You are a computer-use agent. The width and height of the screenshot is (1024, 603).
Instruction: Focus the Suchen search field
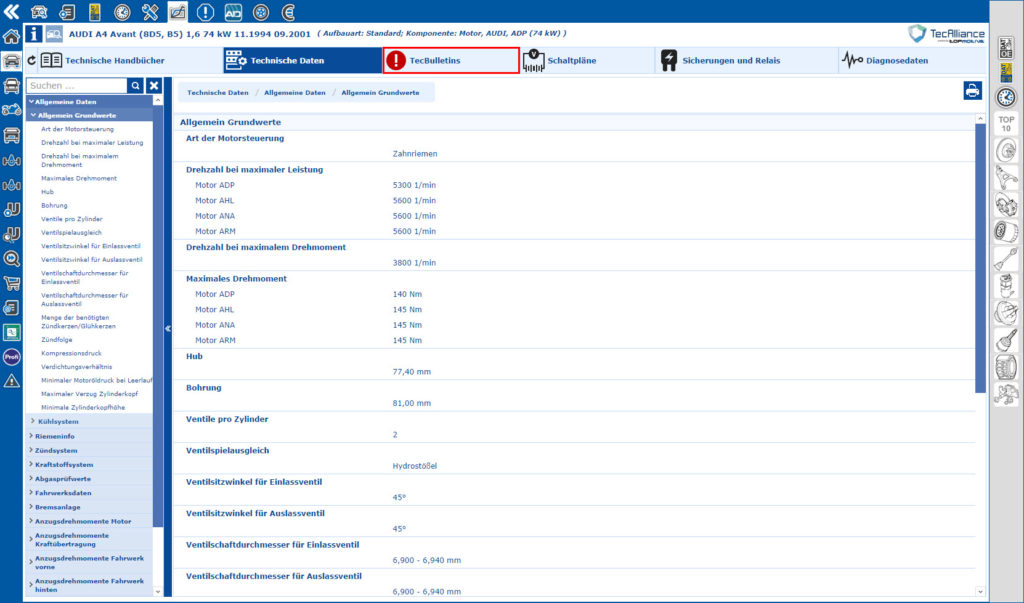[x=77, y=86]
